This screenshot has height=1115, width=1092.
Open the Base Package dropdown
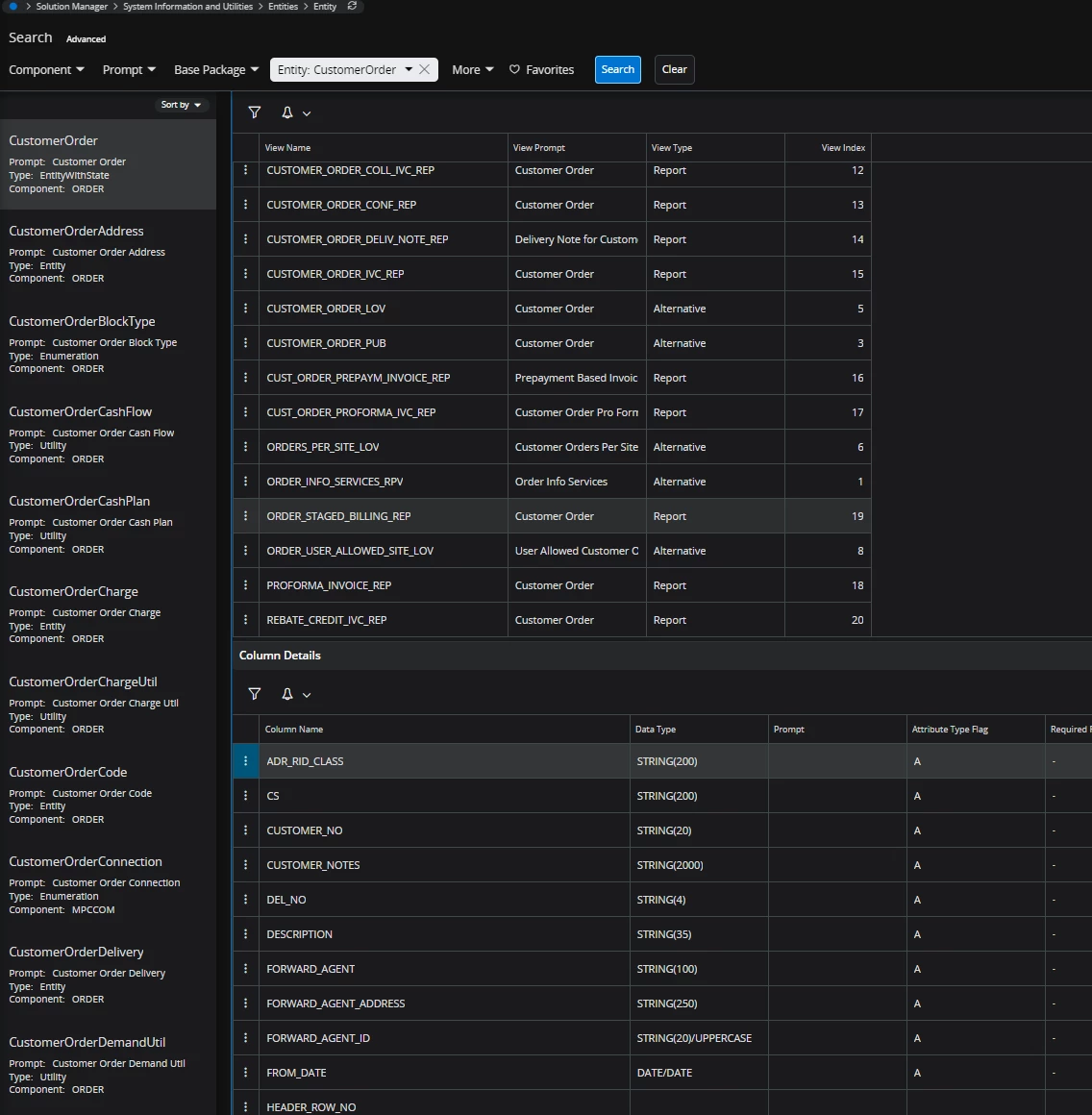[x=215, y=69]
